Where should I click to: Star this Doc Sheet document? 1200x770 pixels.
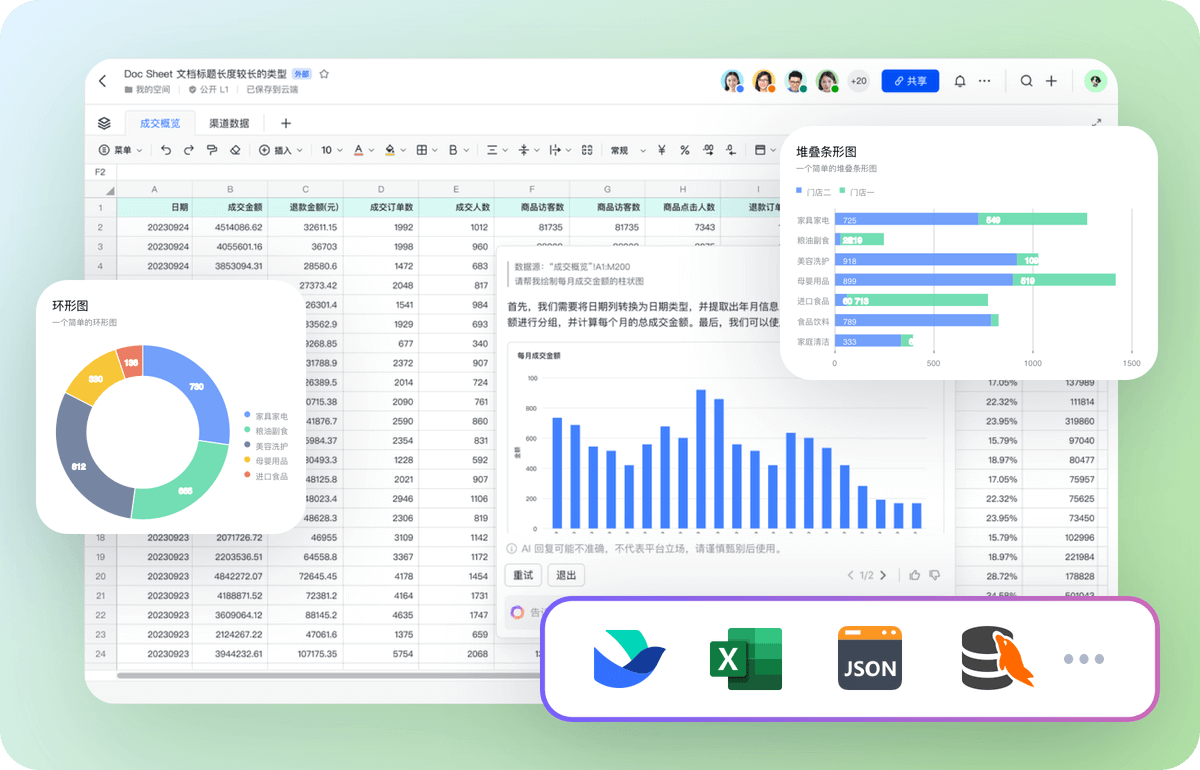324,74
